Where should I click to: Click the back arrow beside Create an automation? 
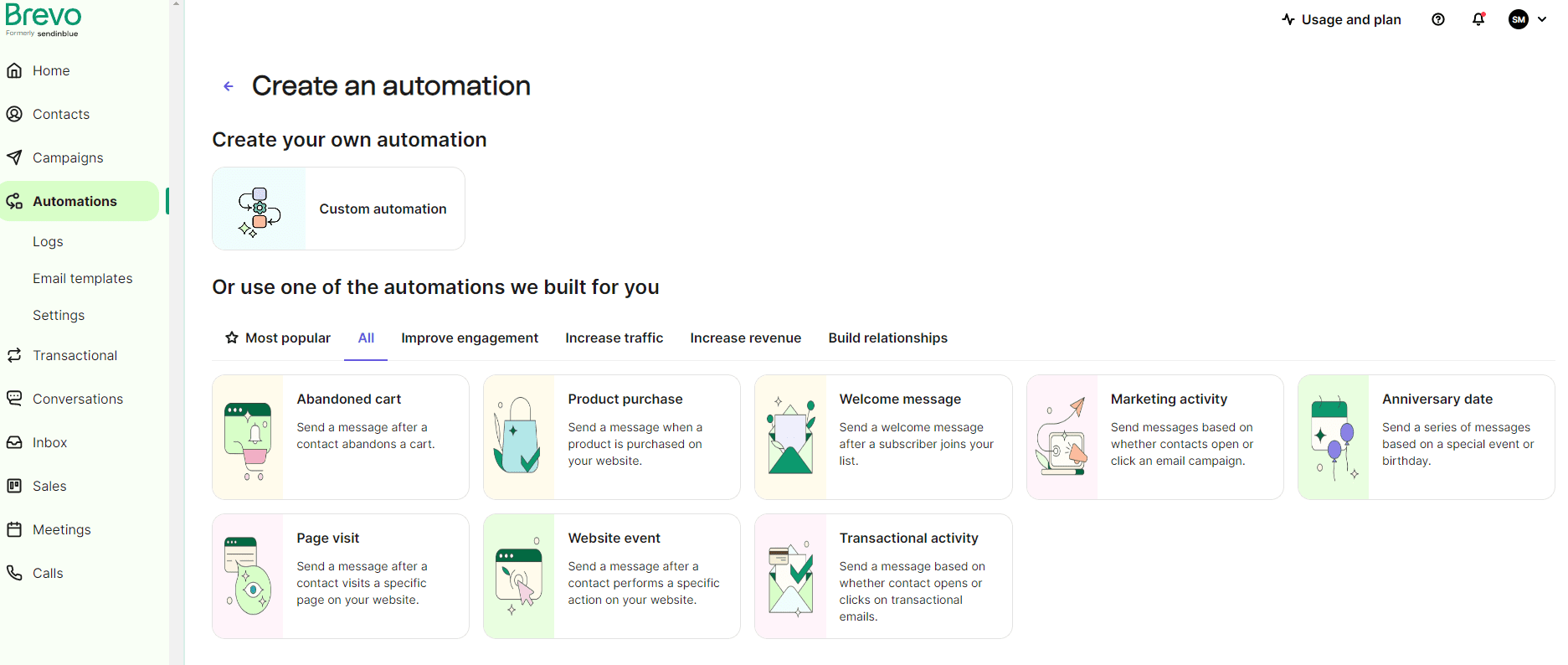[x=228, y=86]
